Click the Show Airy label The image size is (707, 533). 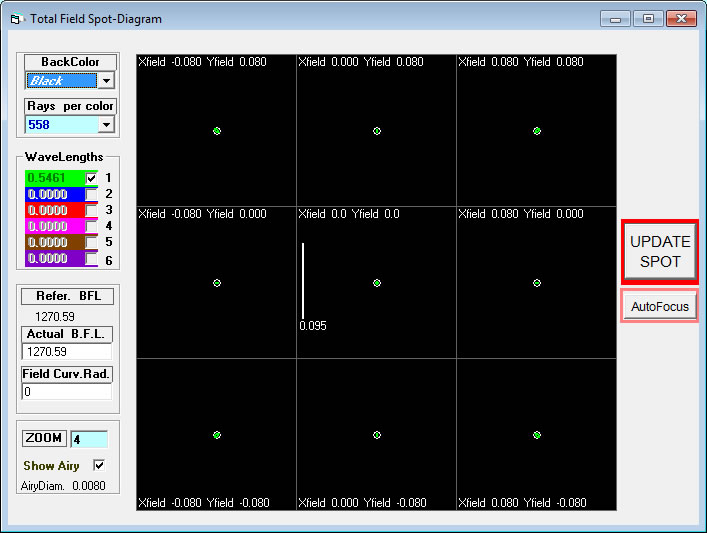tap(51, 465)
